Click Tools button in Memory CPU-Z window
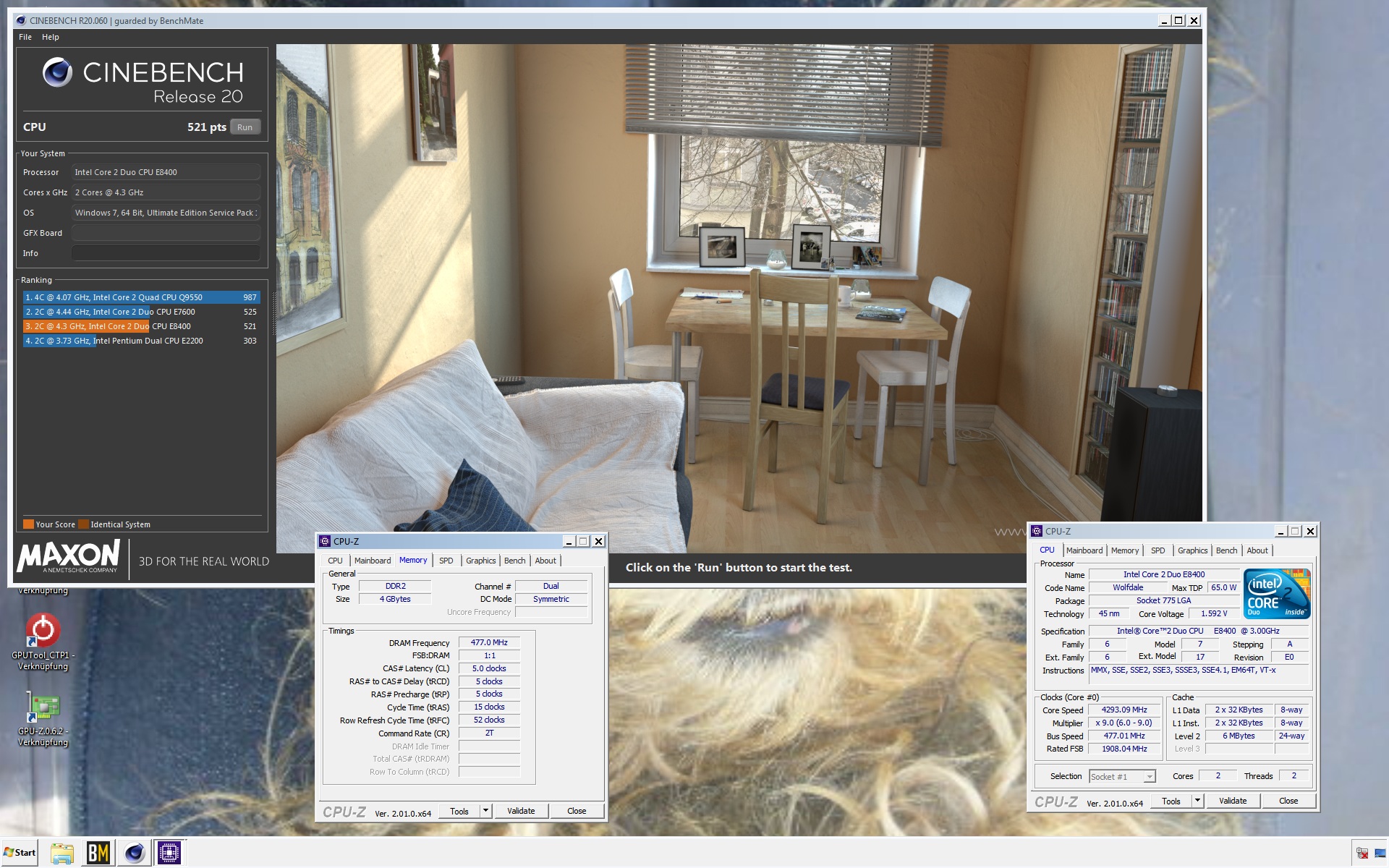1389x868 pixels. pyautogui.click(x=459, y=811)
